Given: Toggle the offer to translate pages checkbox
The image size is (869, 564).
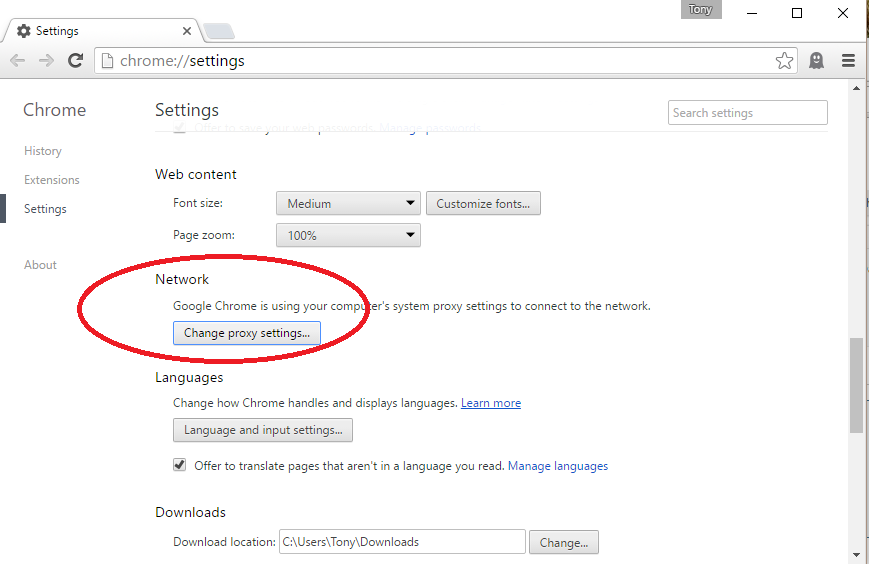Looking at the screenshot, I should [x=180, y=465].
